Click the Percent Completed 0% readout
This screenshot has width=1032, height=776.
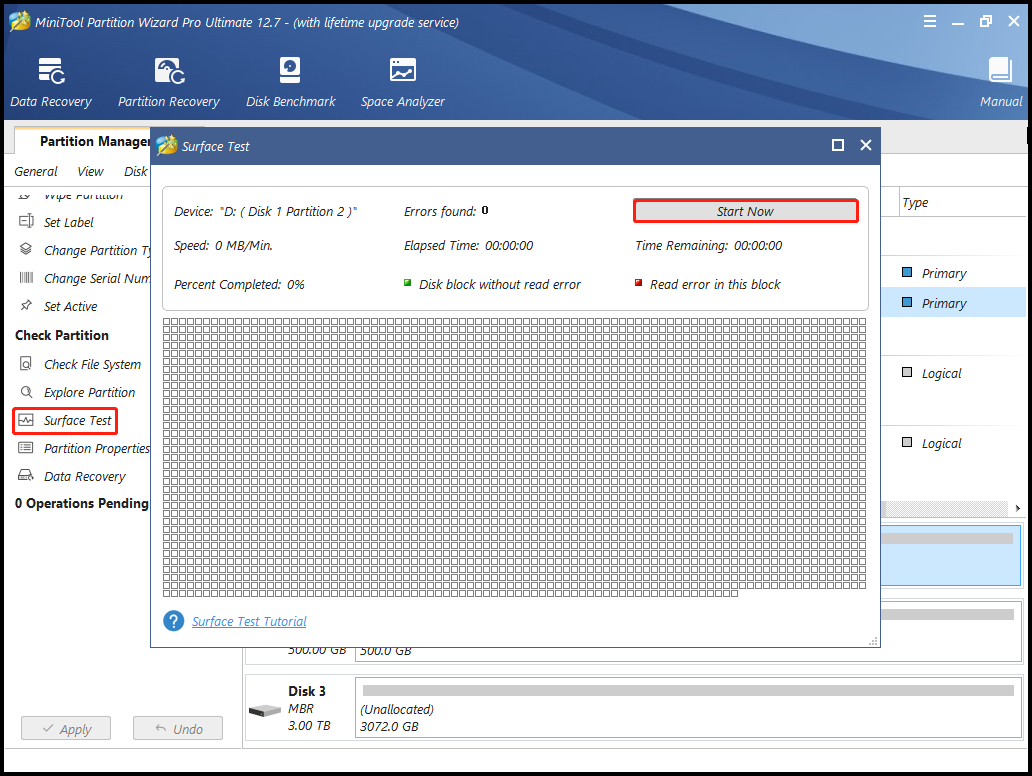click(x=239, y=284)
